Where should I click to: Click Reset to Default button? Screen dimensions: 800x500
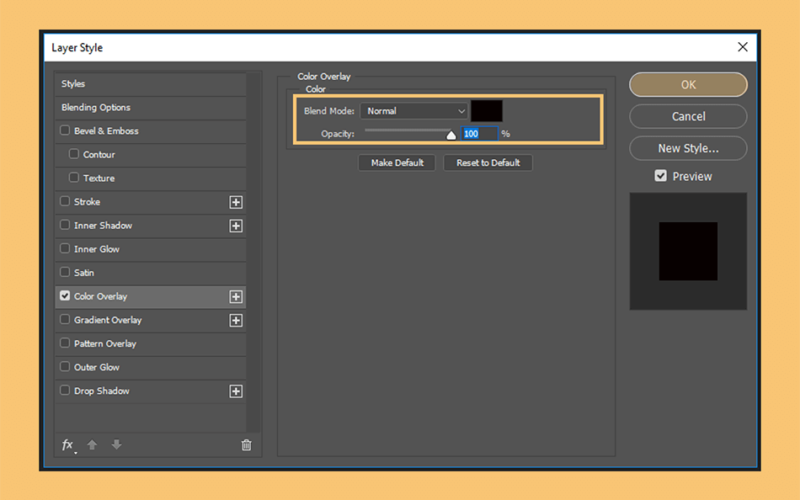coord(488,163)
